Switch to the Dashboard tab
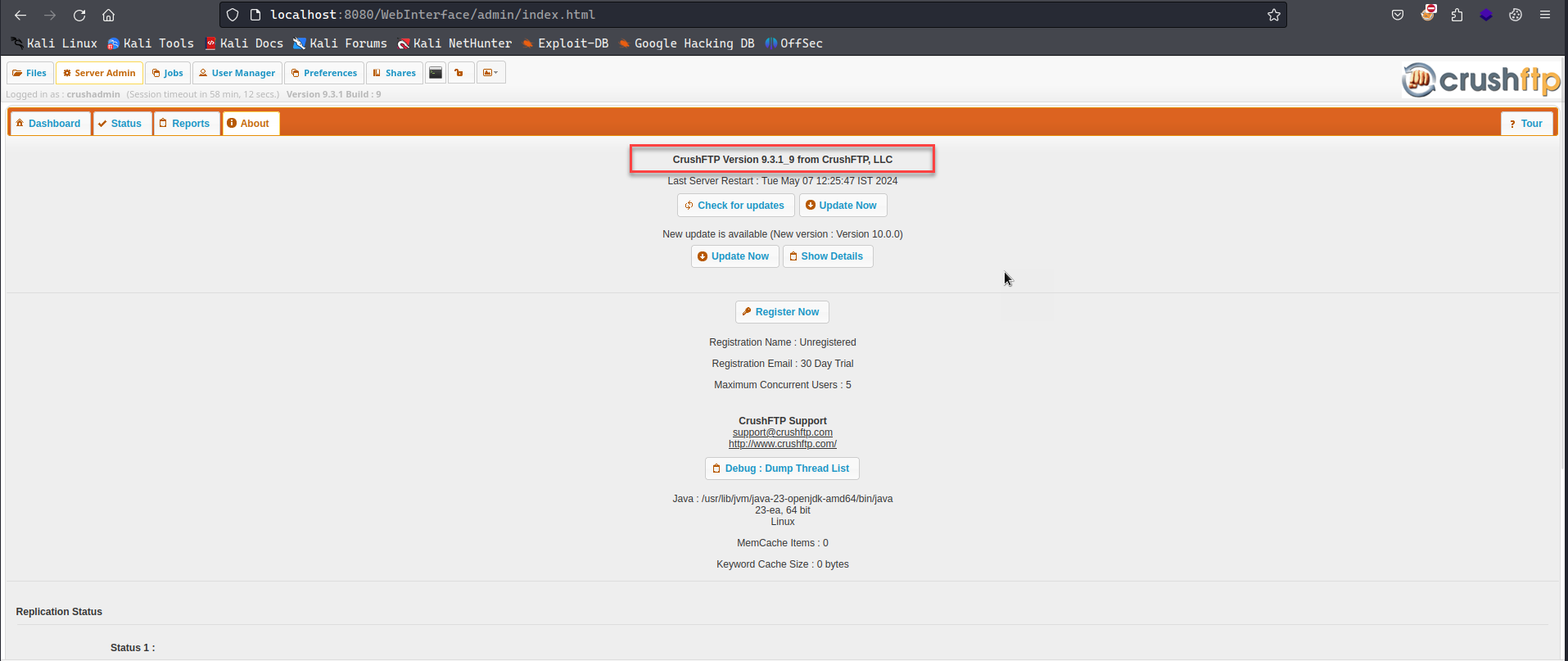This screenshot has width=1568, height=661. coord(50,124)
